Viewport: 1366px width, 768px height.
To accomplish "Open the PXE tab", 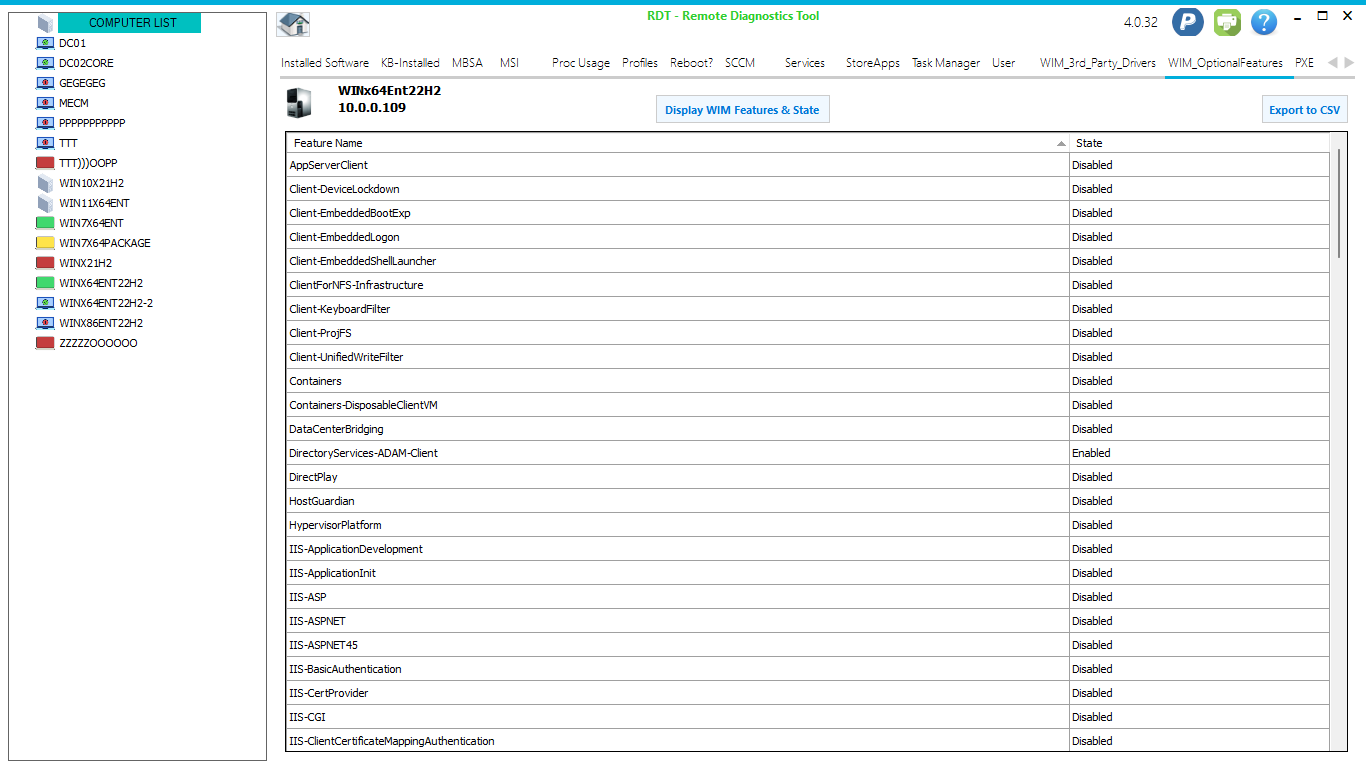I will (x=1305, y=63).
